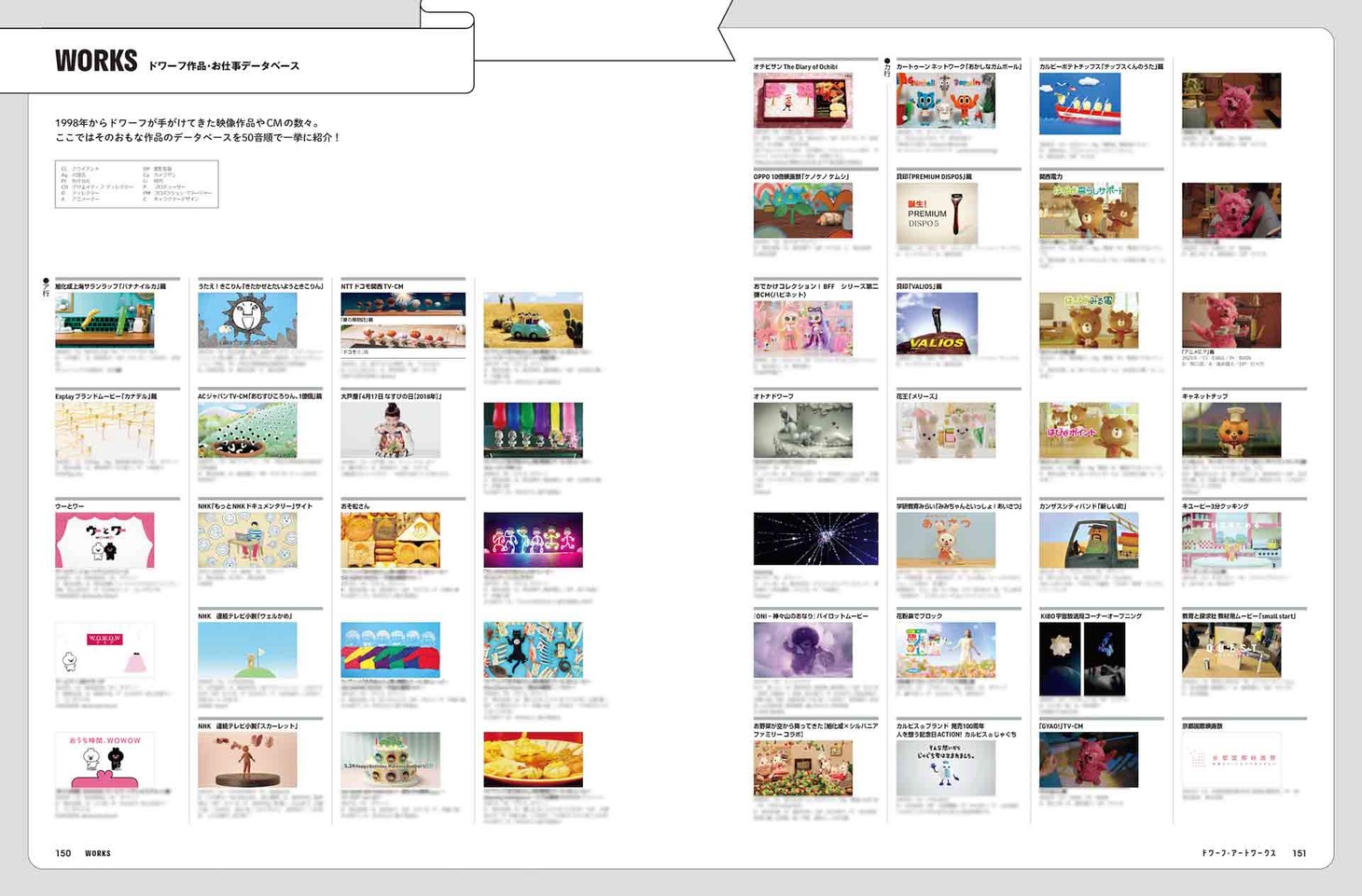
Task: Click the gray オトナドワーフ thumbnail
Action: (x=802, y=430)
